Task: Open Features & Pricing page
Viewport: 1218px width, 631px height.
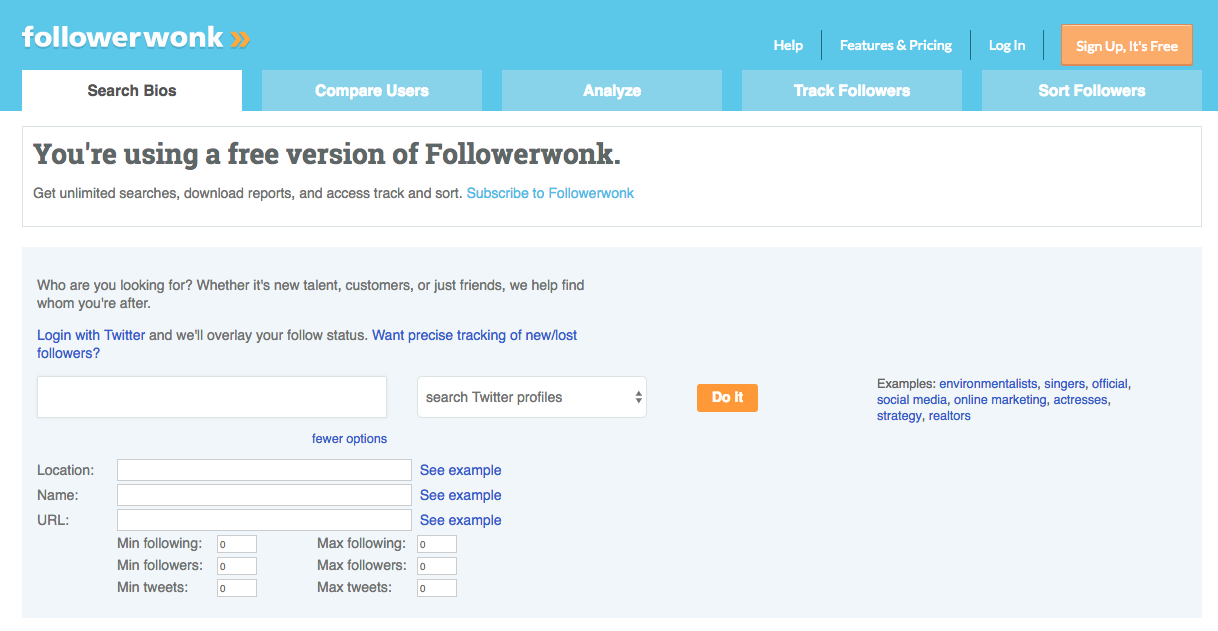Action: pos(896,45)
